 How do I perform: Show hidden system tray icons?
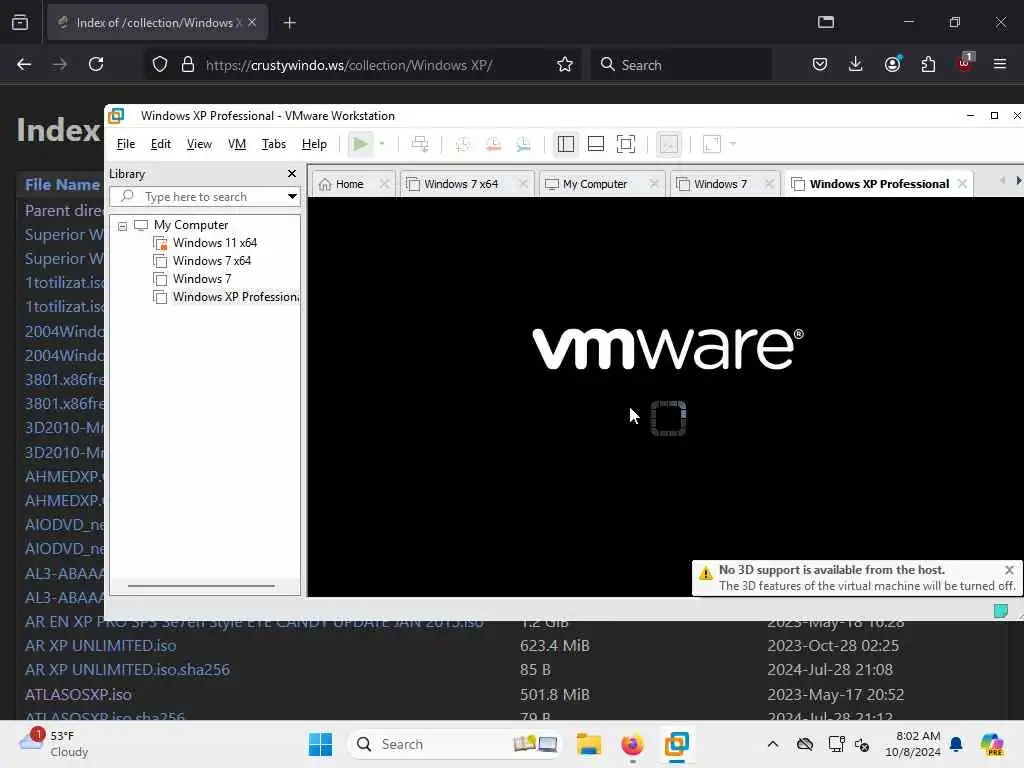[x=773, y=744]
